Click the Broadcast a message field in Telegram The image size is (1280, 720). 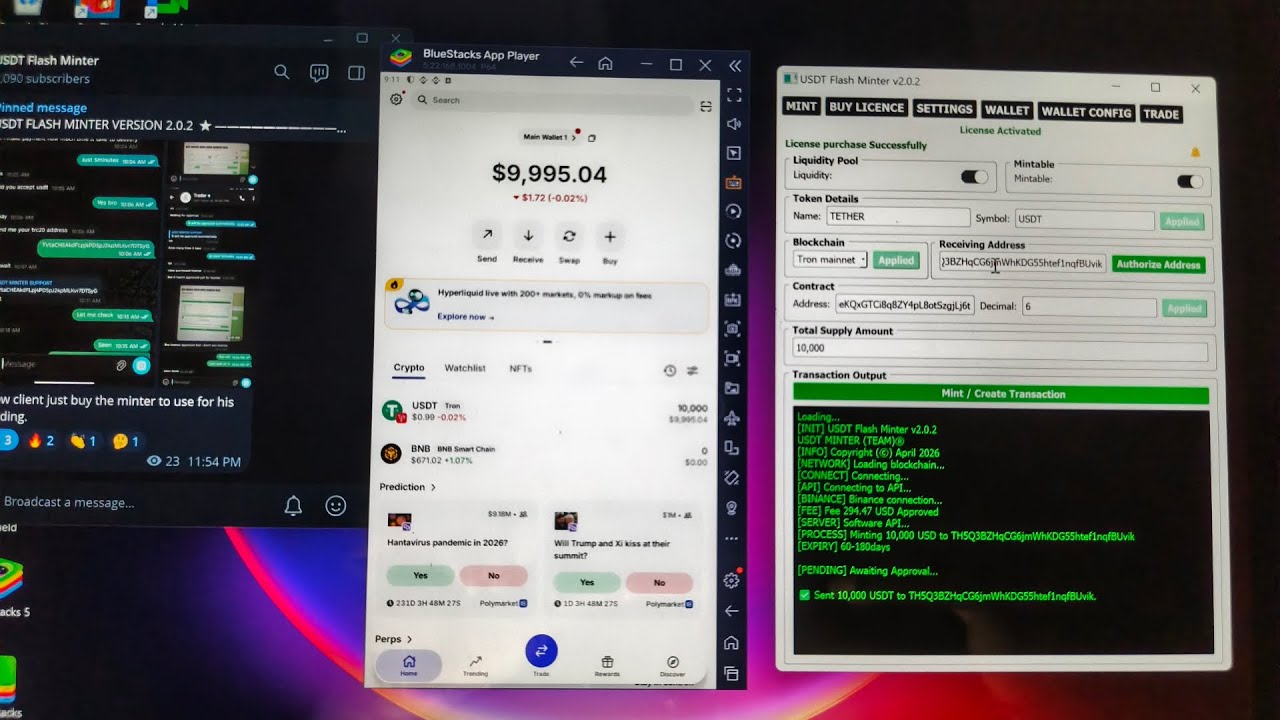pos(135,502)
